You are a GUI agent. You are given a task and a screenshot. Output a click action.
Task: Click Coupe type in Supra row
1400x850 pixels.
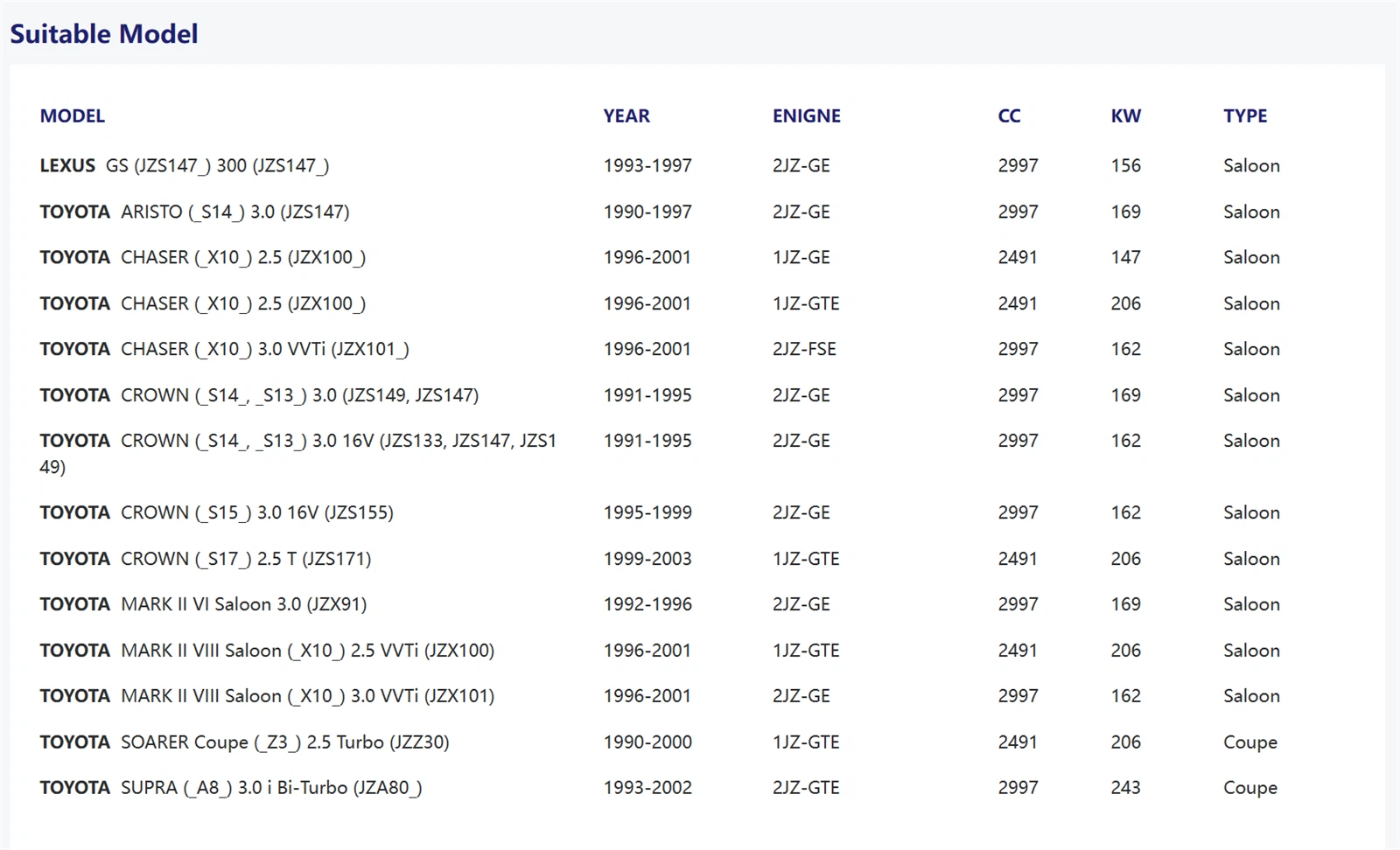click(1250, 788)
